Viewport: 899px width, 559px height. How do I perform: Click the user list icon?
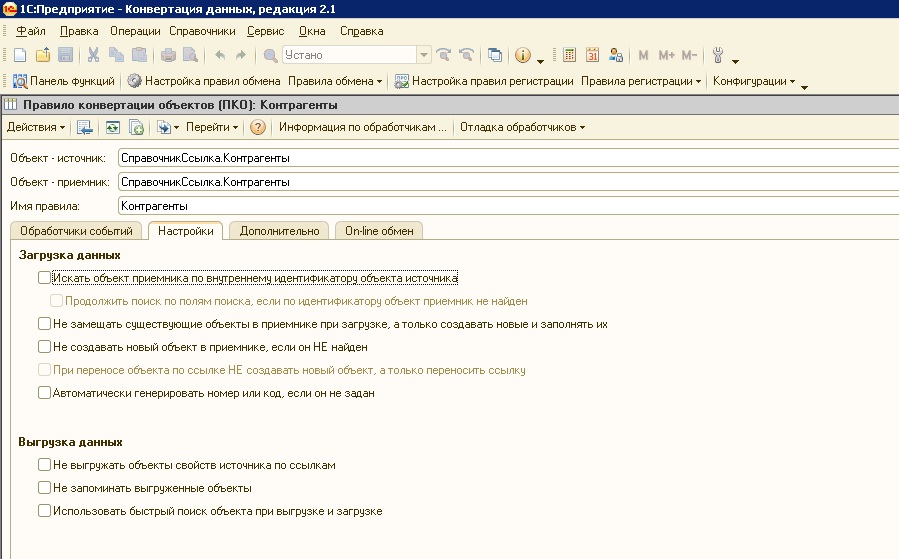[616, 55]
